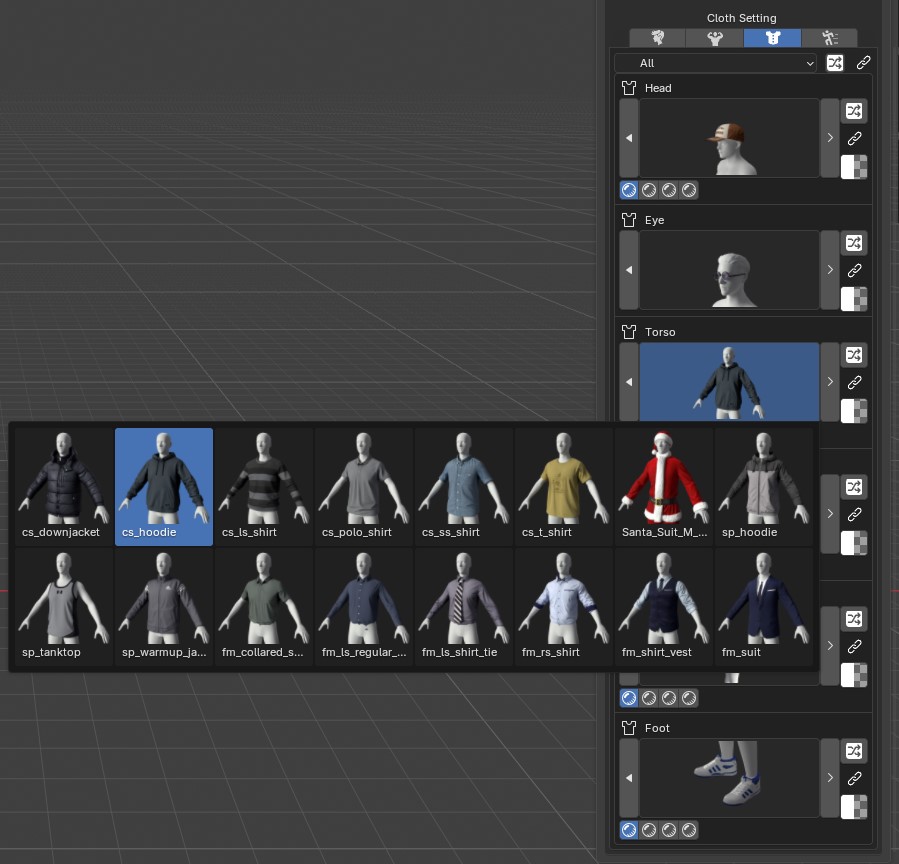Select third Head material variant

(669, 190)
